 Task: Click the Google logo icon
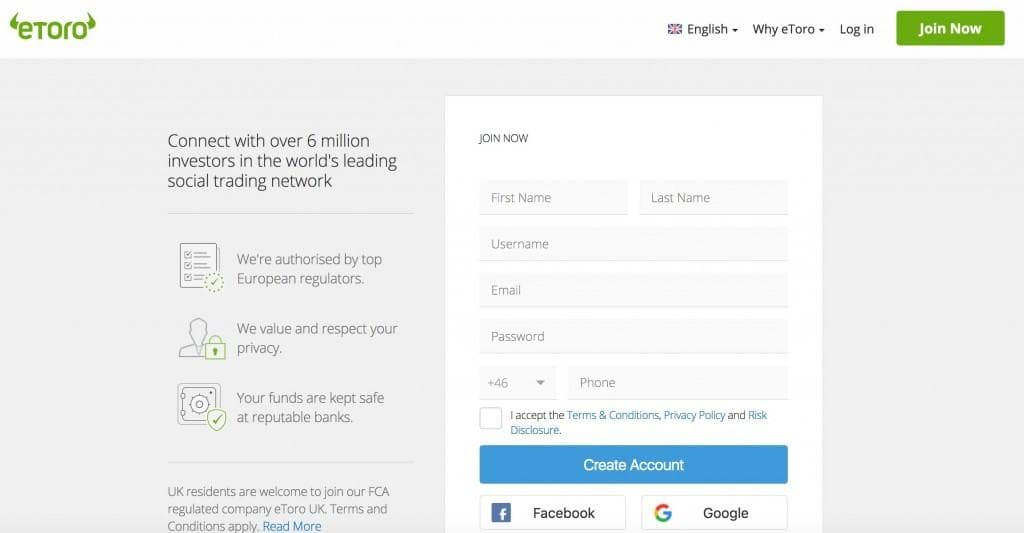click(x=663, y=513)
